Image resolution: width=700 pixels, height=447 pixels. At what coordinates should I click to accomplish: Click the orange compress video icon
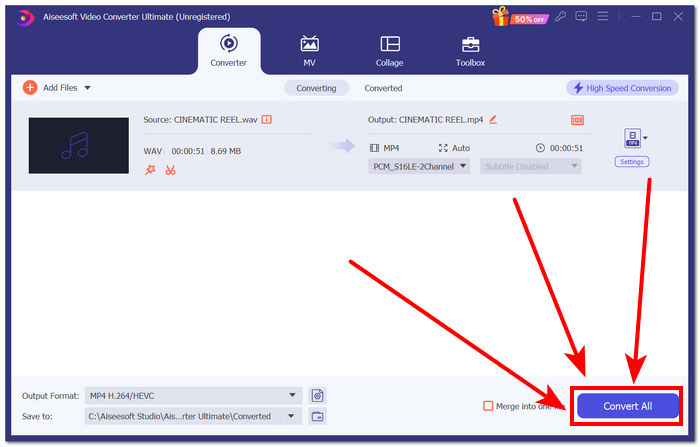pyautogui.click(x=577, y=120)
